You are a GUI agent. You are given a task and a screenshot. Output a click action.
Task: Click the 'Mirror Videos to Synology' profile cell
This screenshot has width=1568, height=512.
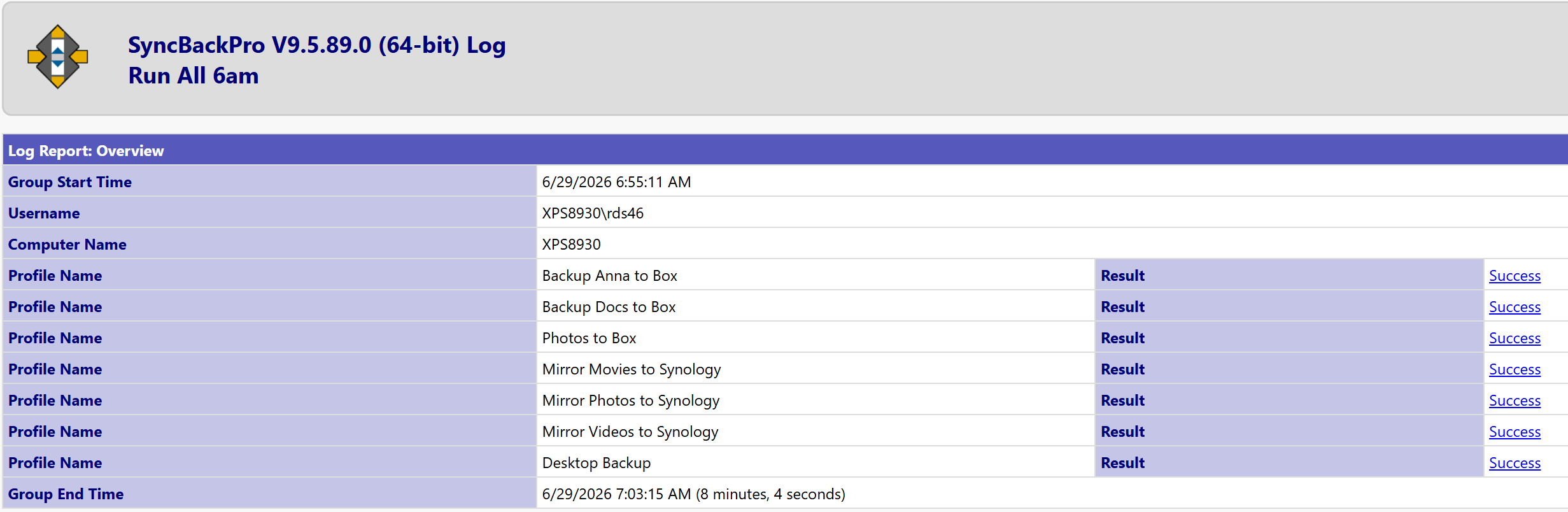coord(816,432)
